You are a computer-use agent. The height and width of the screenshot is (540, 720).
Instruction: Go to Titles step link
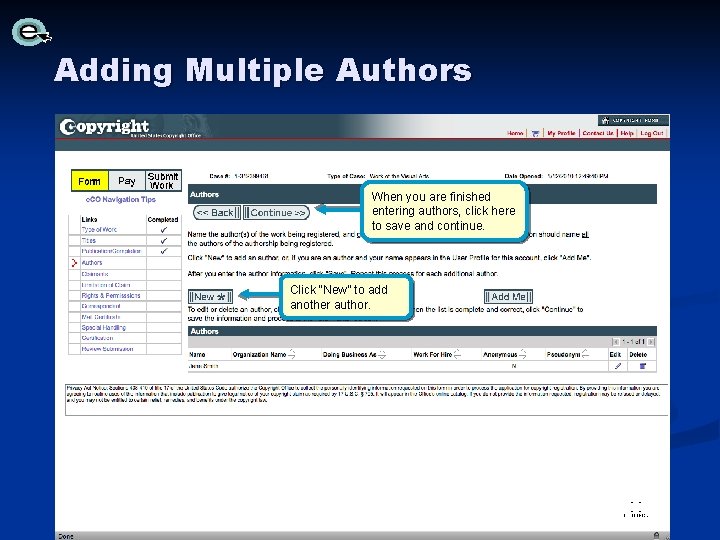click(89, 241)
